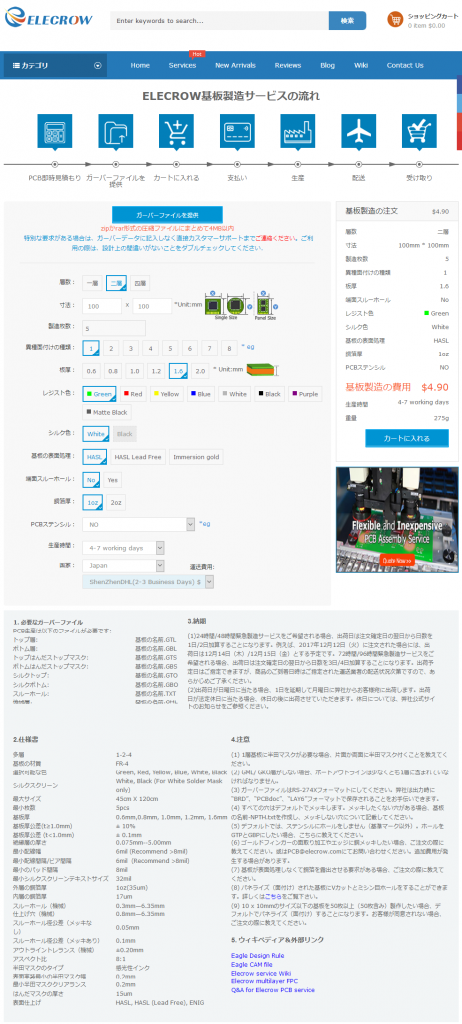Open the Wiki menu item
Image resolution: width=462 pixels, height=1024 pixels.
(361, 65)
